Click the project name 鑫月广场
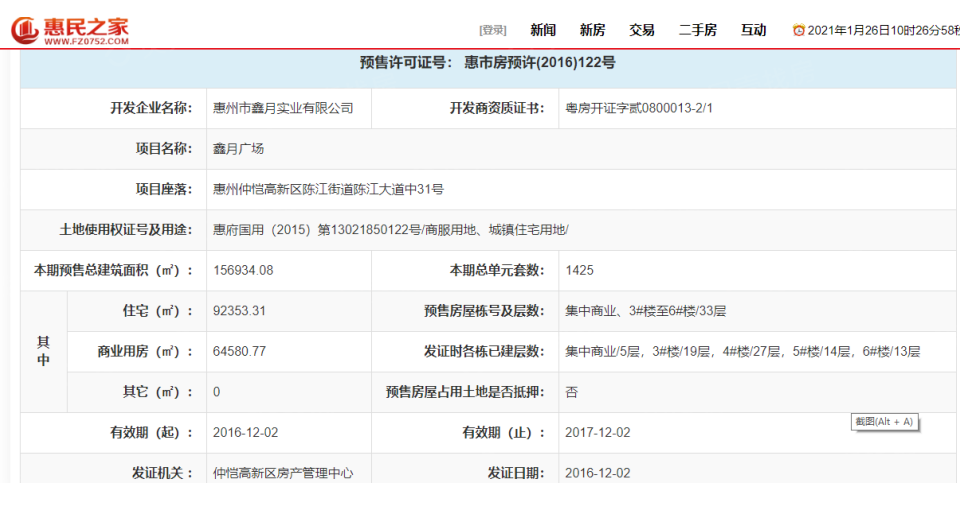960x524 pixels. [238, 148]
